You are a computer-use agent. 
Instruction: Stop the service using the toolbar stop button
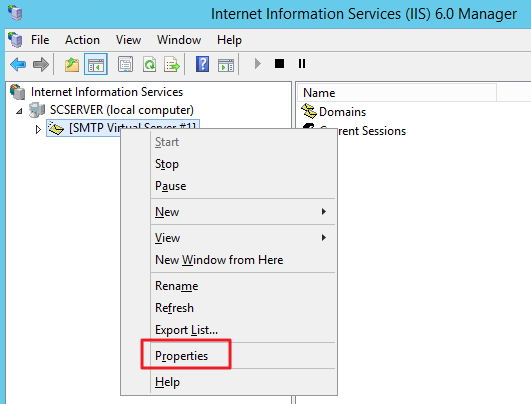(279, 64)
